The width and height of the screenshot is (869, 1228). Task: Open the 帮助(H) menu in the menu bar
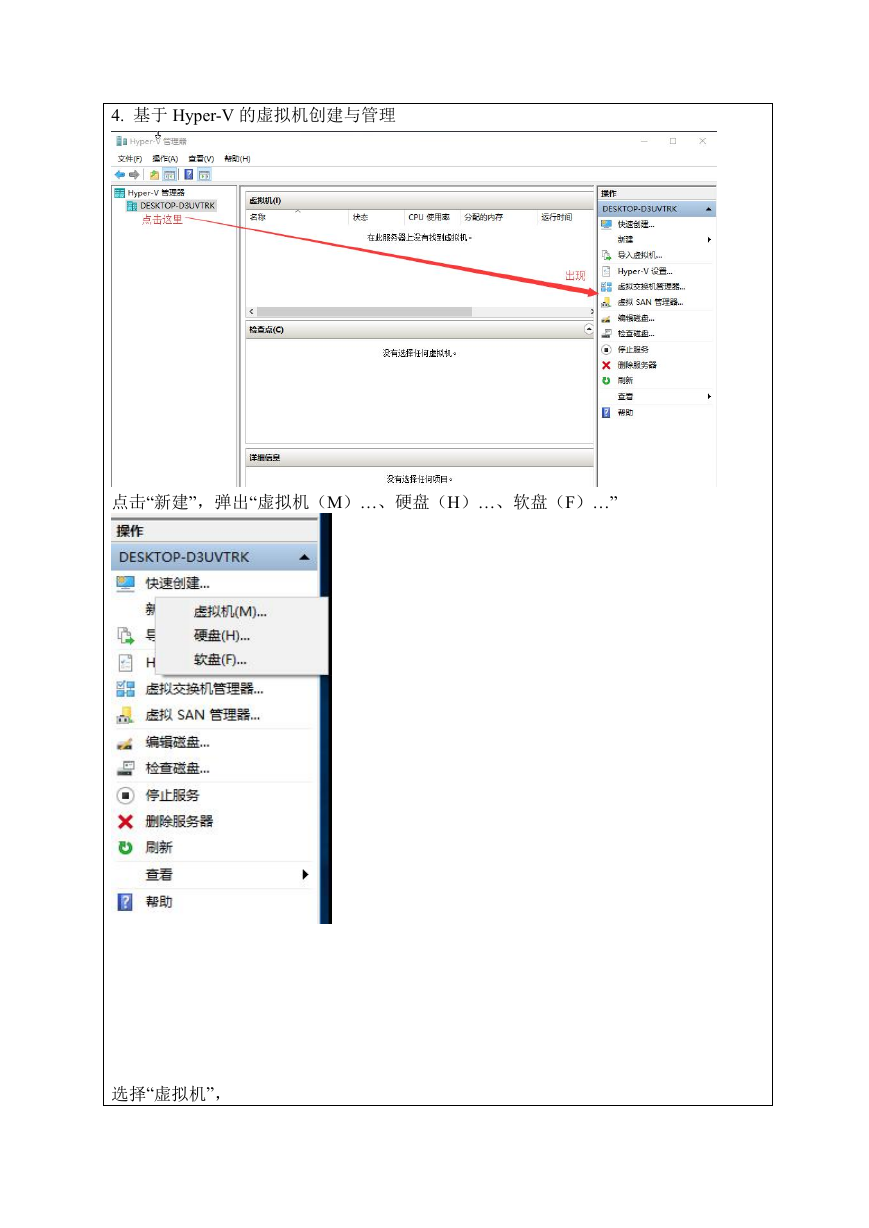pyautogui.click(x=237, y=158)
